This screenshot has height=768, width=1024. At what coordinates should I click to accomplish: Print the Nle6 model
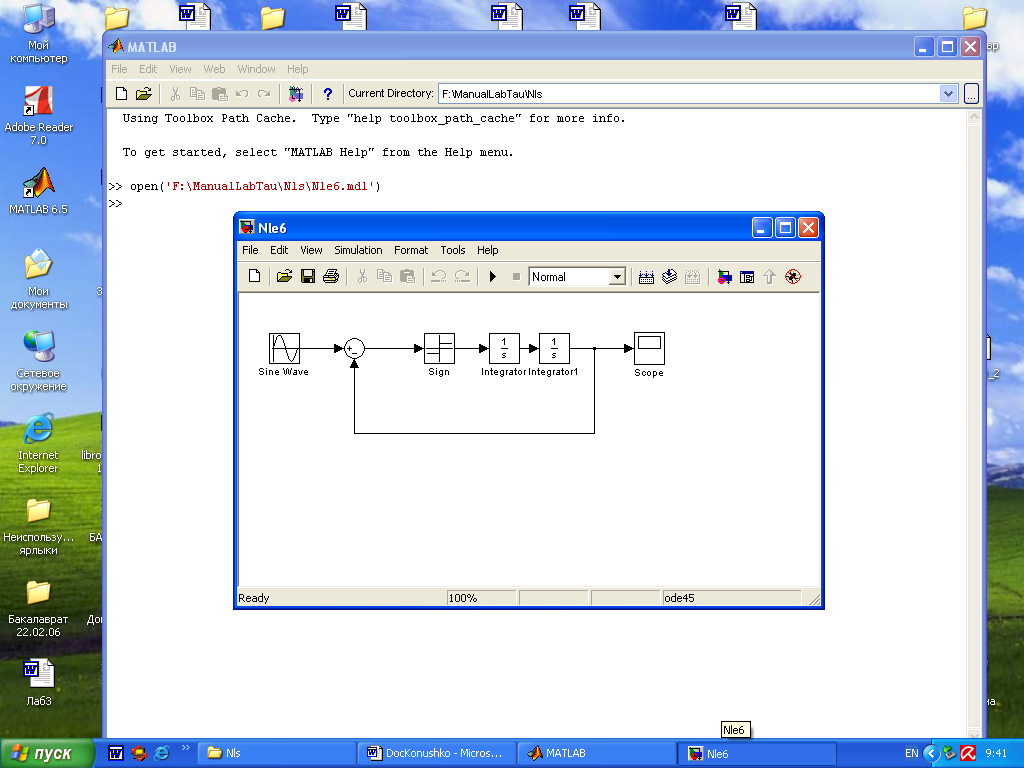point(331,276)
